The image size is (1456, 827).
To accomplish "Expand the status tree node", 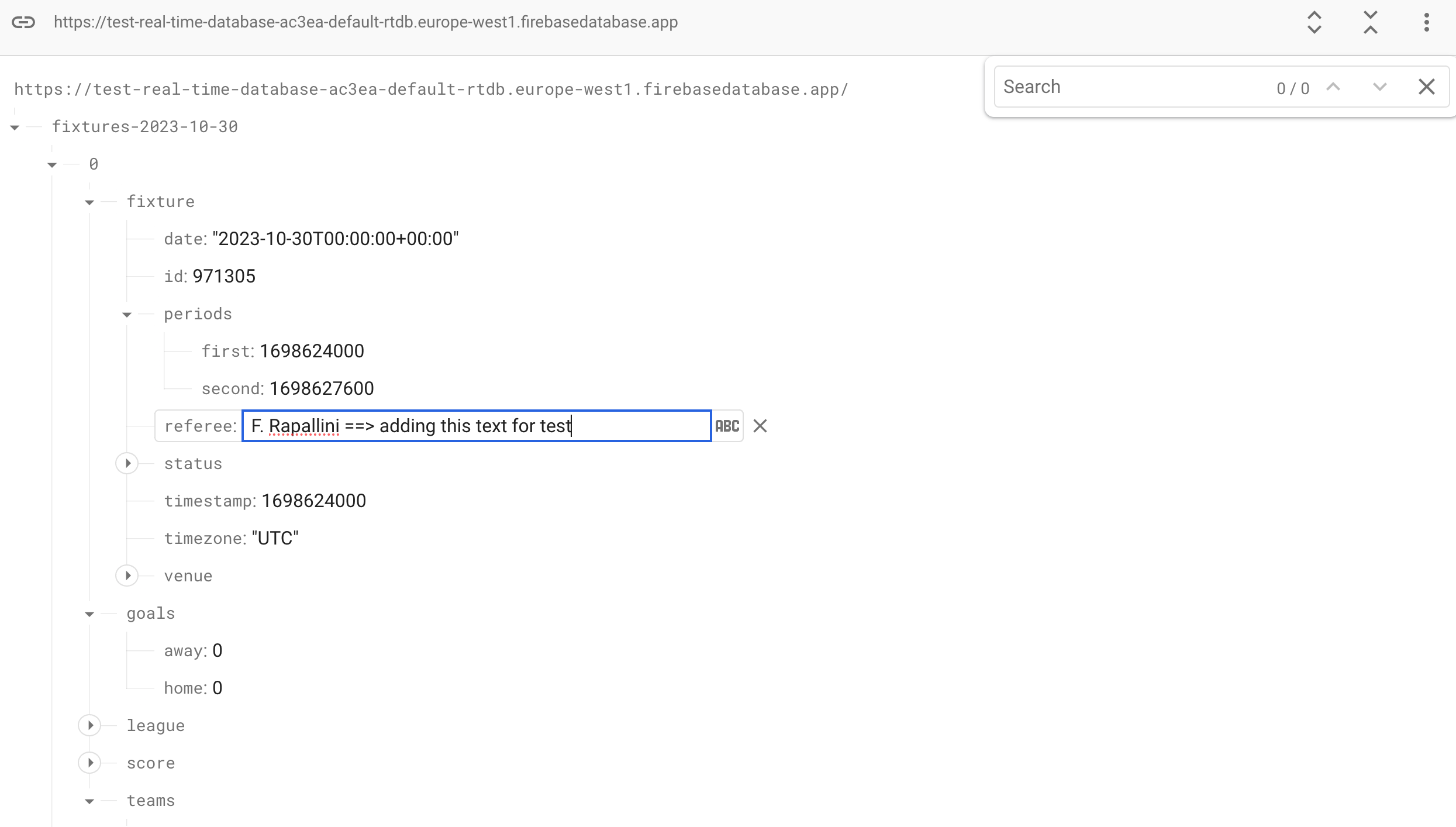I will (x=127, y=463).
